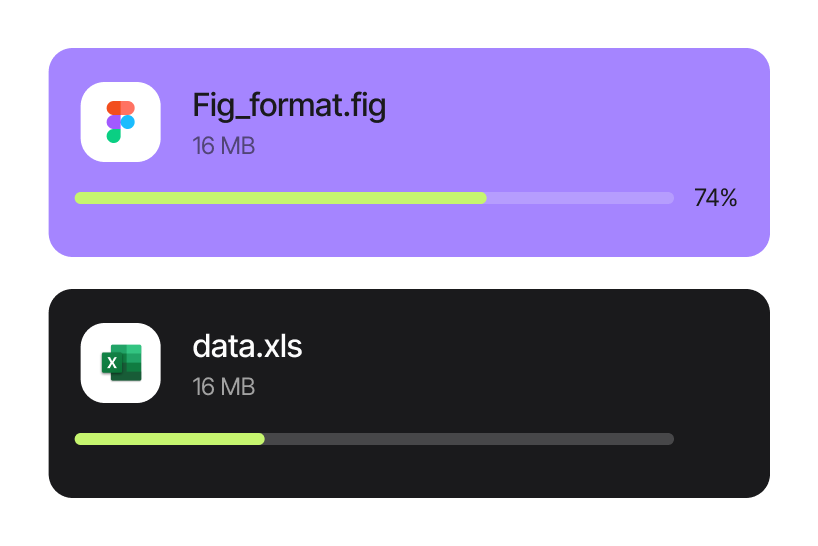Click the 74% progress label
818x546 pixels.
click(x=715, y=198)
